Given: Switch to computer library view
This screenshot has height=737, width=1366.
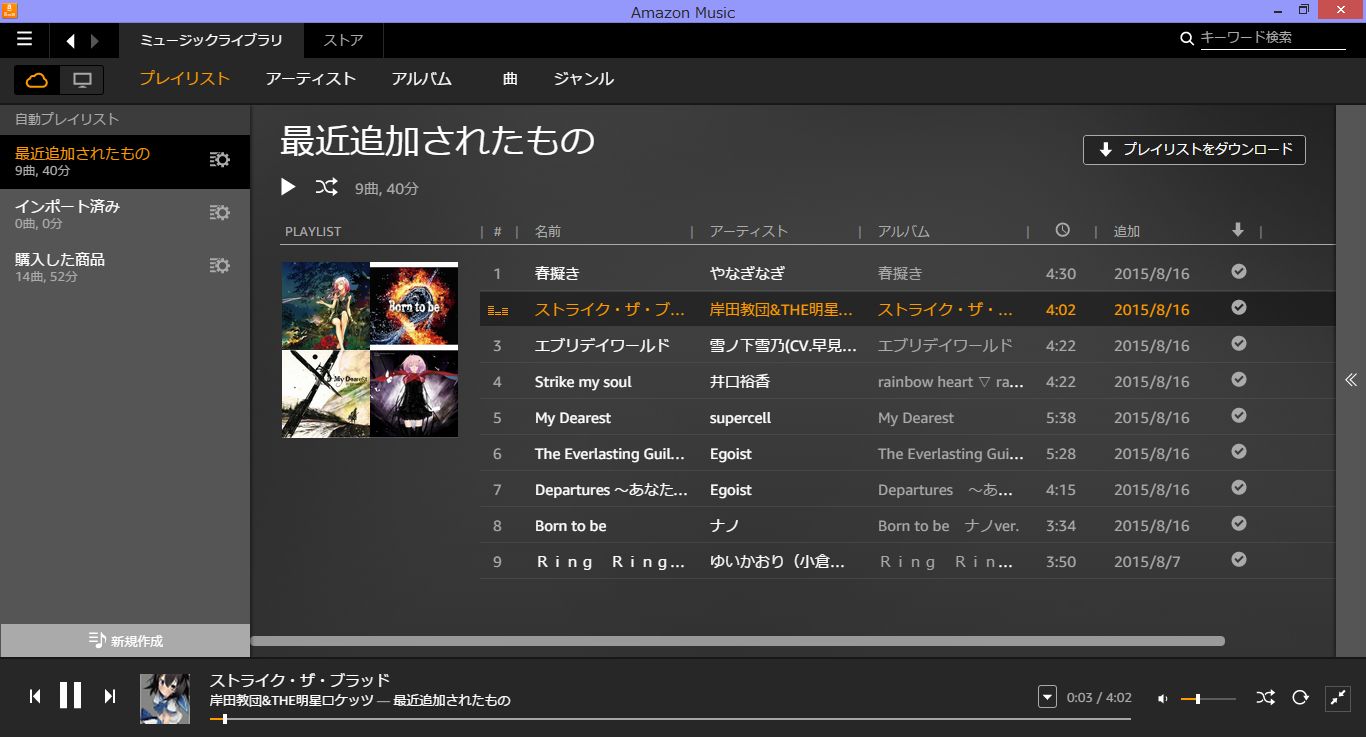Looking at the screenshot, I should tap(82, 80).
